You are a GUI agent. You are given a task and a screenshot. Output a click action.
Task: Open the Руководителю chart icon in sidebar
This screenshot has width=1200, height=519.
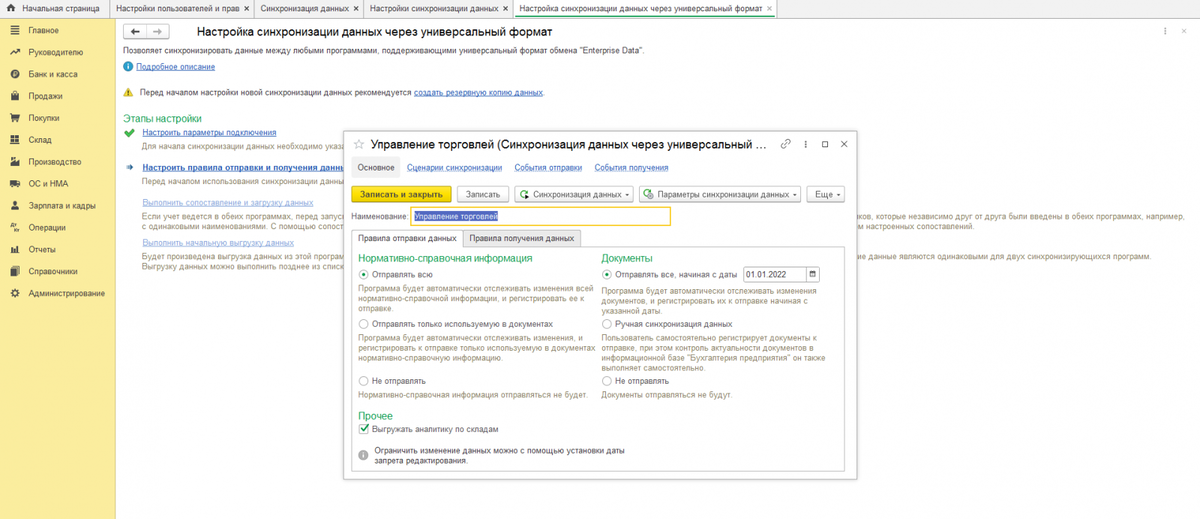tap(15, 52)
